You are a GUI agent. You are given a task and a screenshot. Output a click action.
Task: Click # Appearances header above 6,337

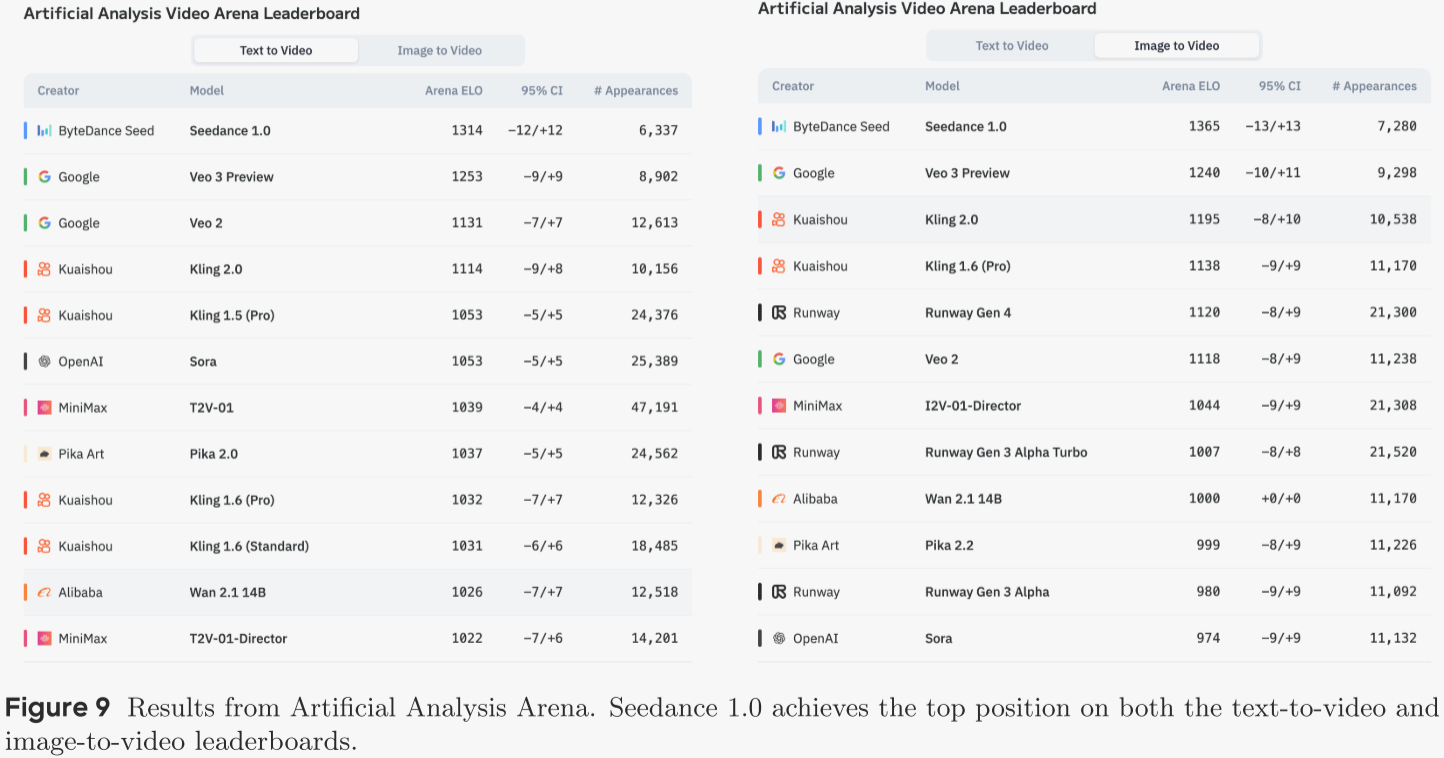pyautogui.click(x=636, y=90)
